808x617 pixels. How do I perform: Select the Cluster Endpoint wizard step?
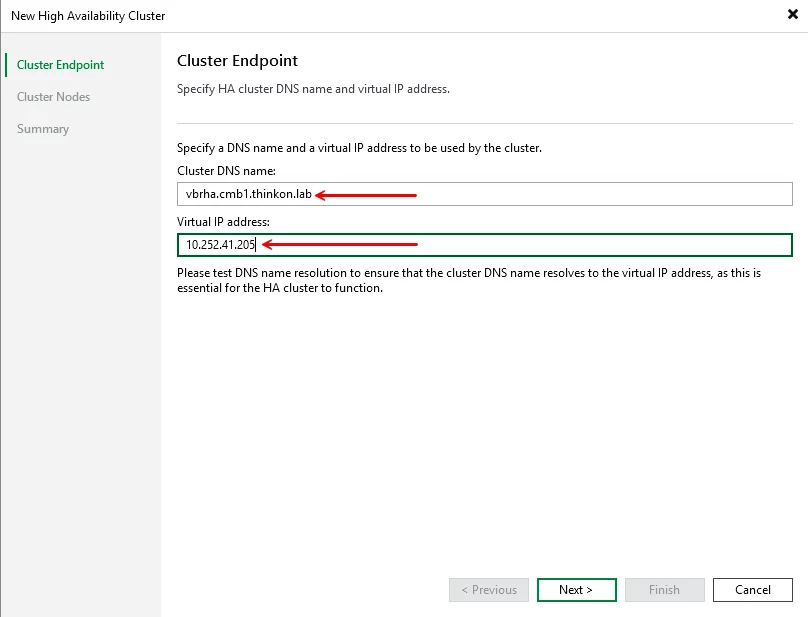tap(61, 65)
